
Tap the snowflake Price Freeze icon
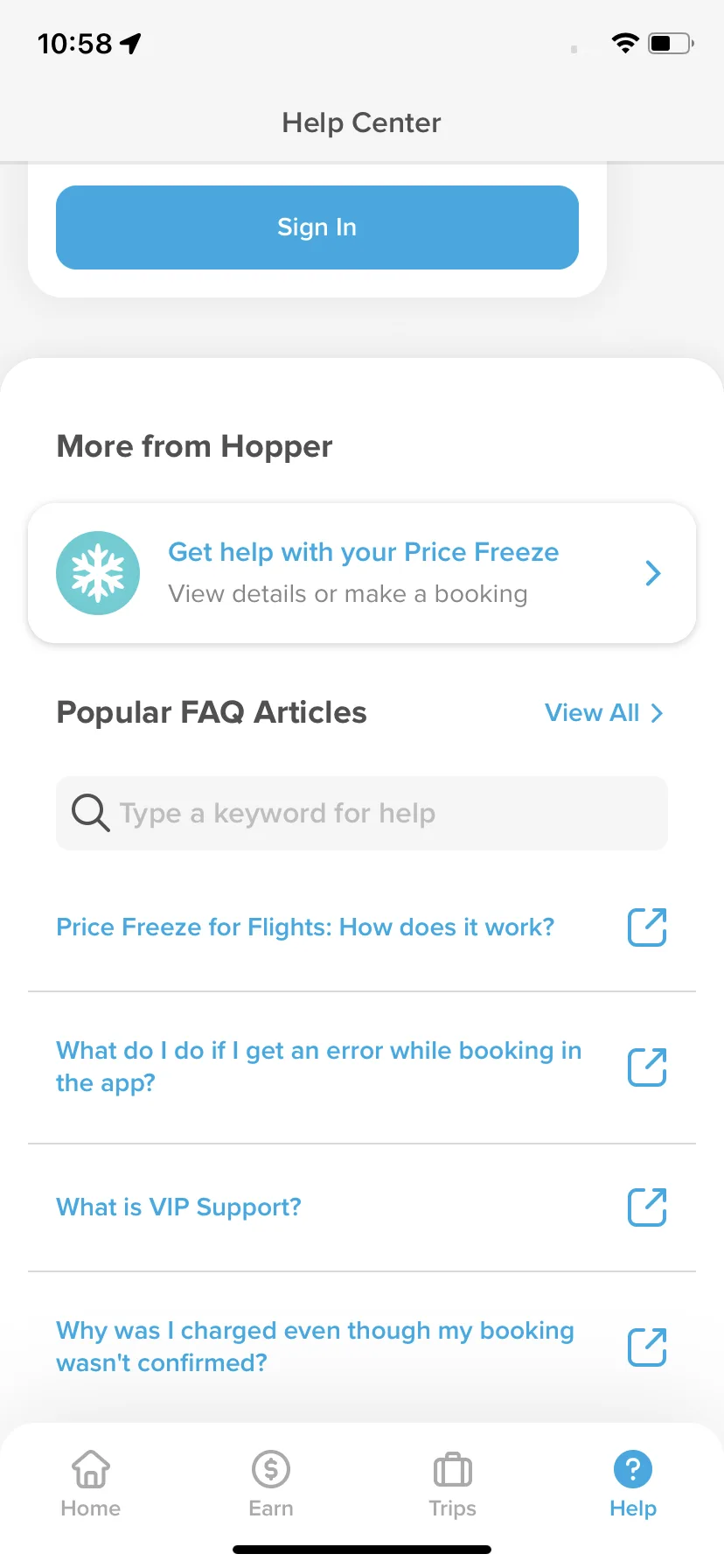click(x=98, y=573)
